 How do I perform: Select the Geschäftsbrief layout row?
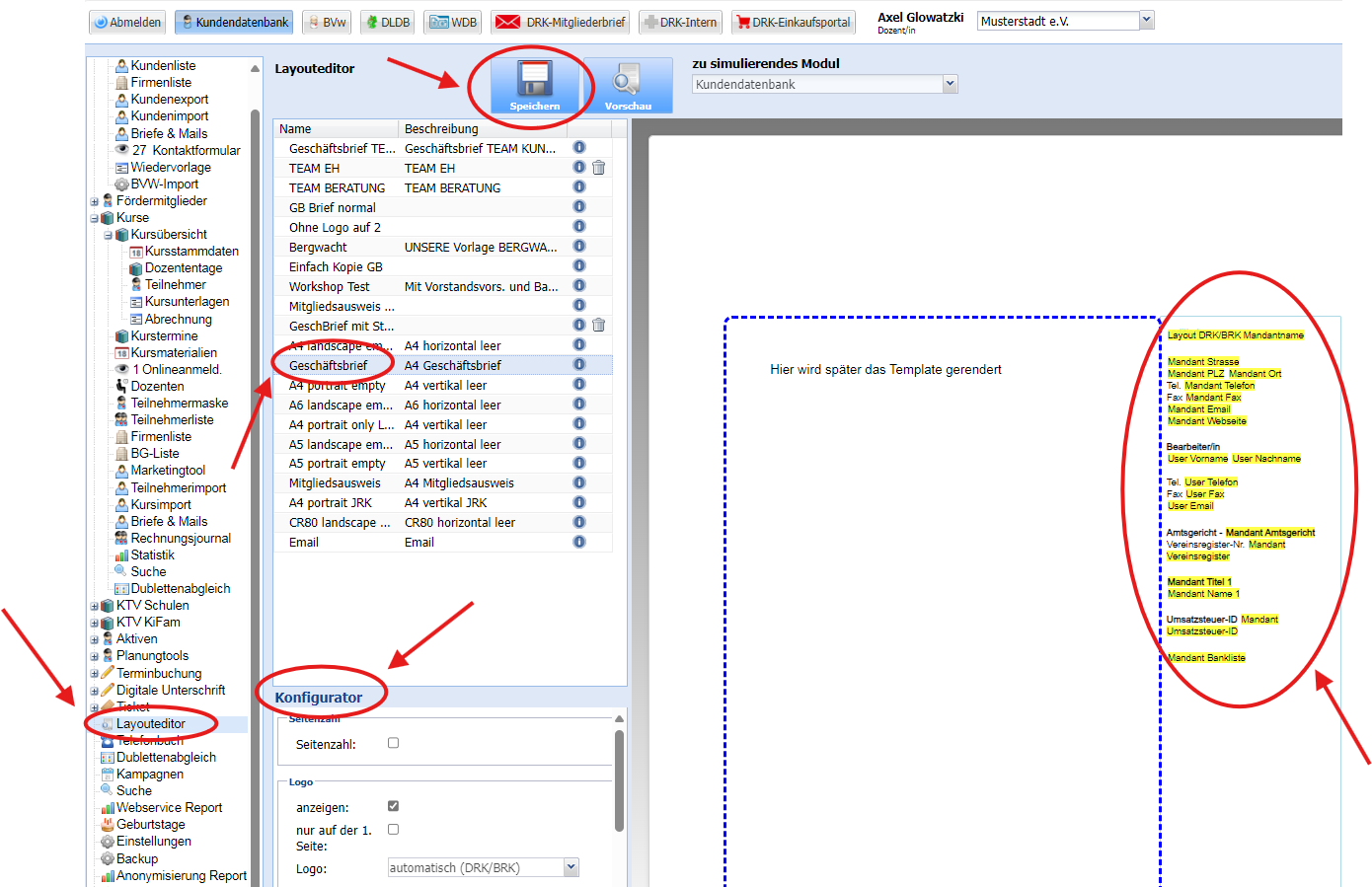[328, 365]
